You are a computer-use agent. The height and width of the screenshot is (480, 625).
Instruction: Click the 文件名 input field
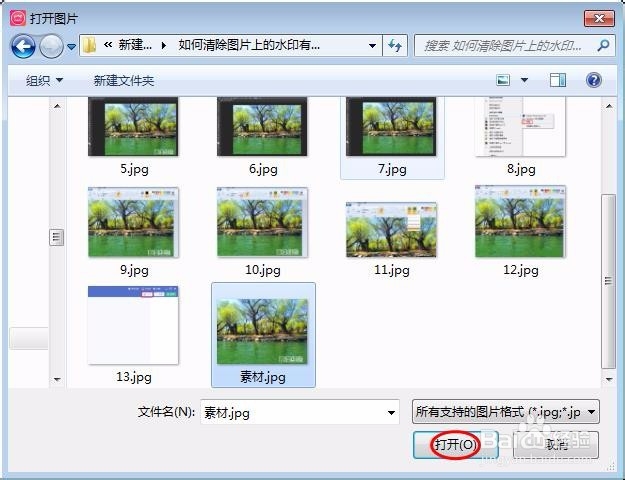pos(300,412)
